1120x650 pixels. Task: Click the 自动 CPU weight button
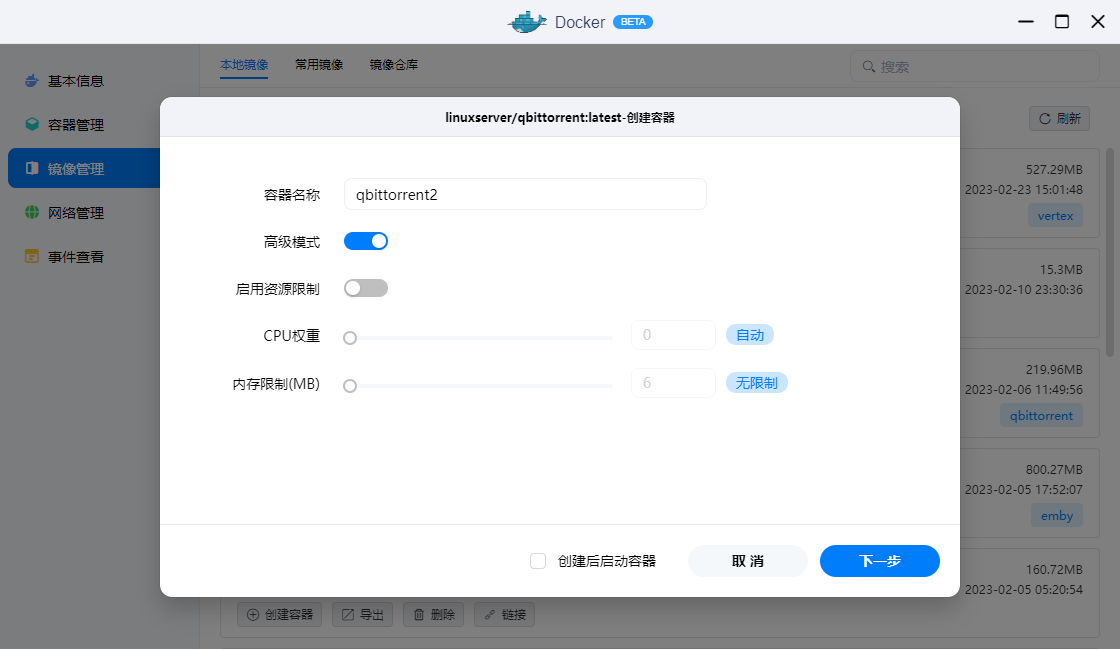tap(750, 335)
